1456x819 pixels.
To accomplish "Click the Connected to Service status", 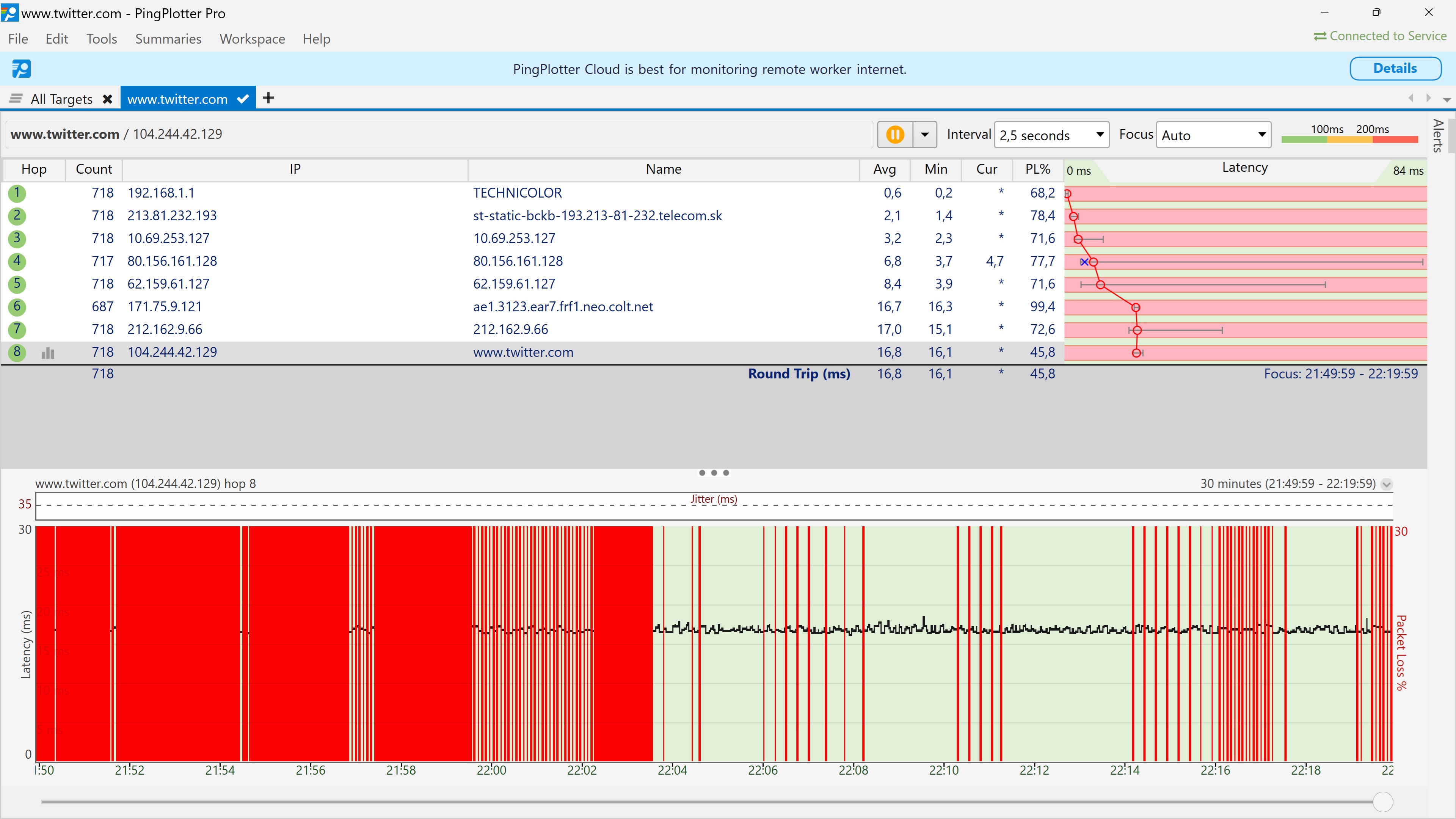I will coord(1380,36).
